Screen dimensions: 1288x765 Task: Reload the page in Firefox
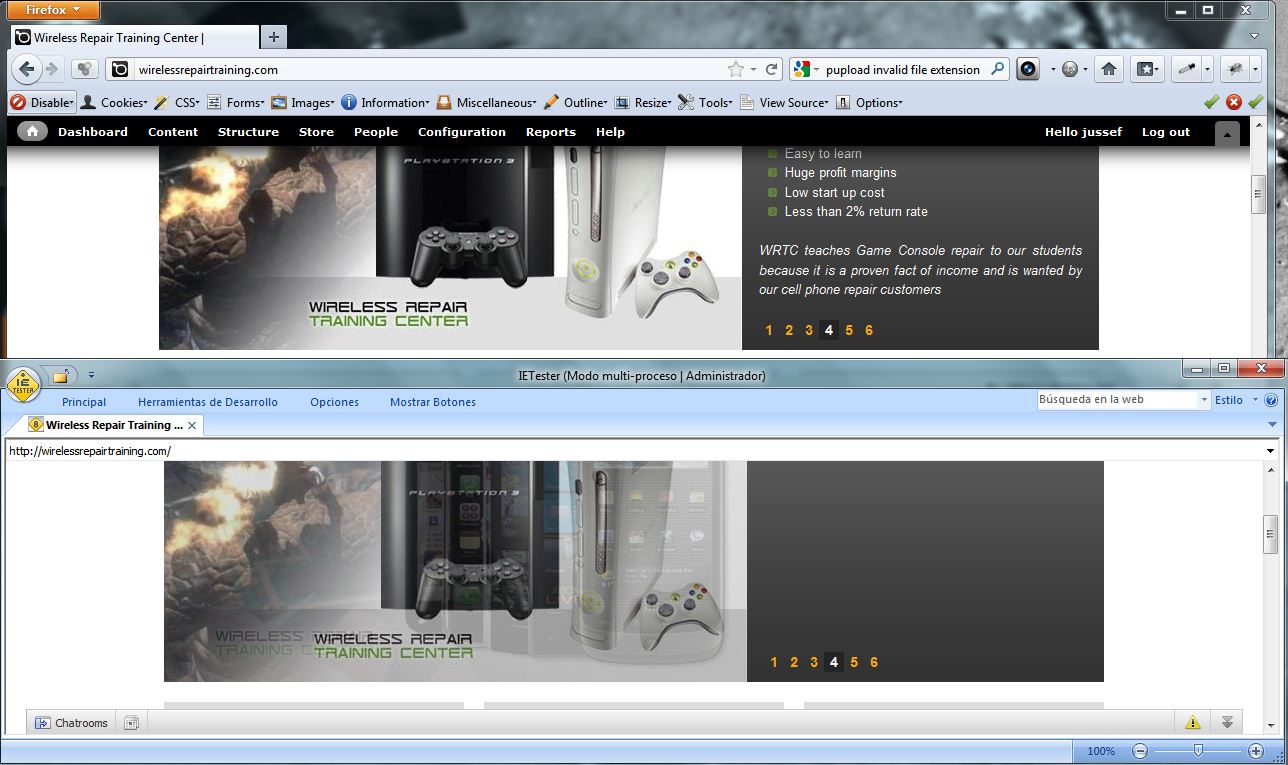[x=771, y=69]
